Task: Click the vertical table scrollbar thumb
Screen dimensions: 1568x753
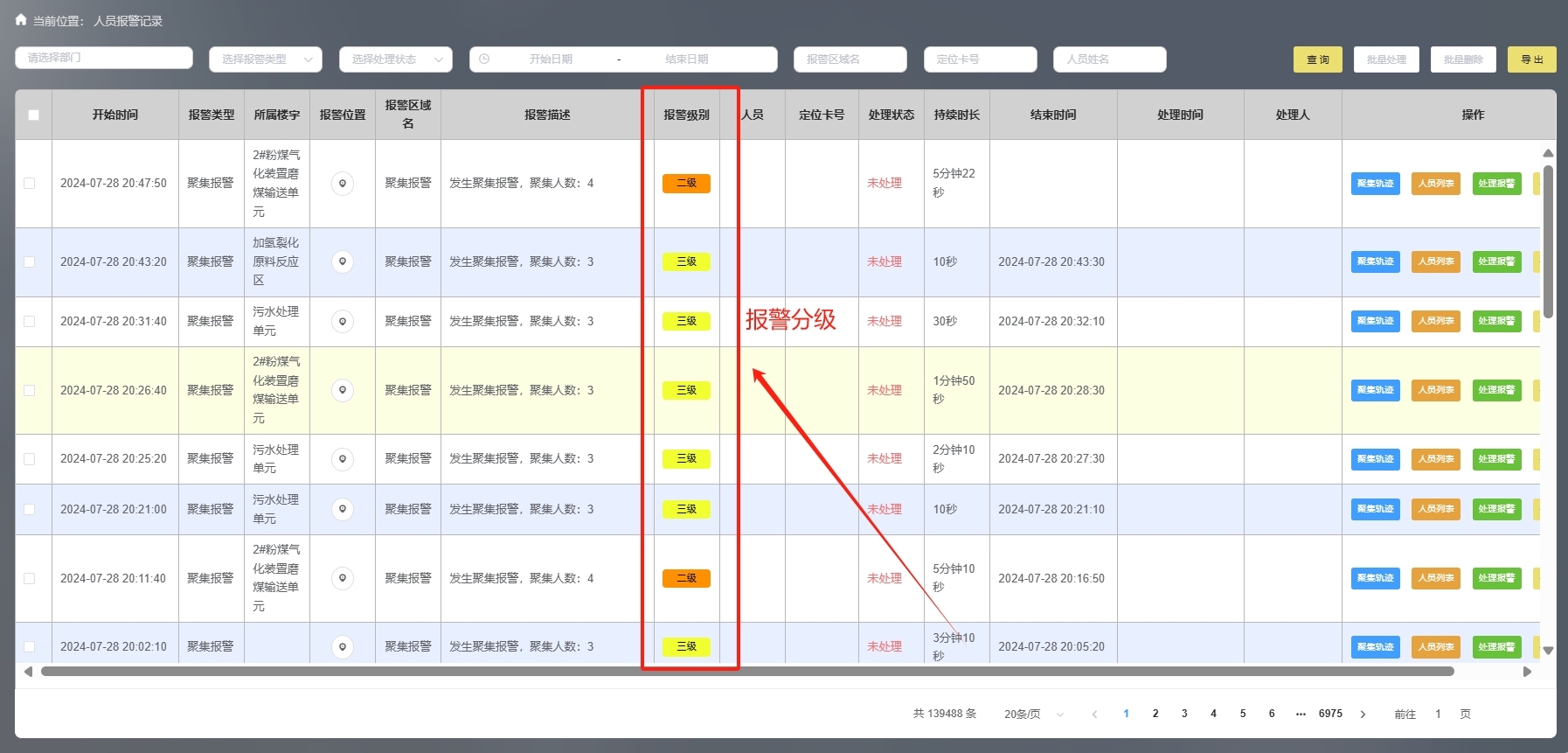Action: tap(1548, 241)
